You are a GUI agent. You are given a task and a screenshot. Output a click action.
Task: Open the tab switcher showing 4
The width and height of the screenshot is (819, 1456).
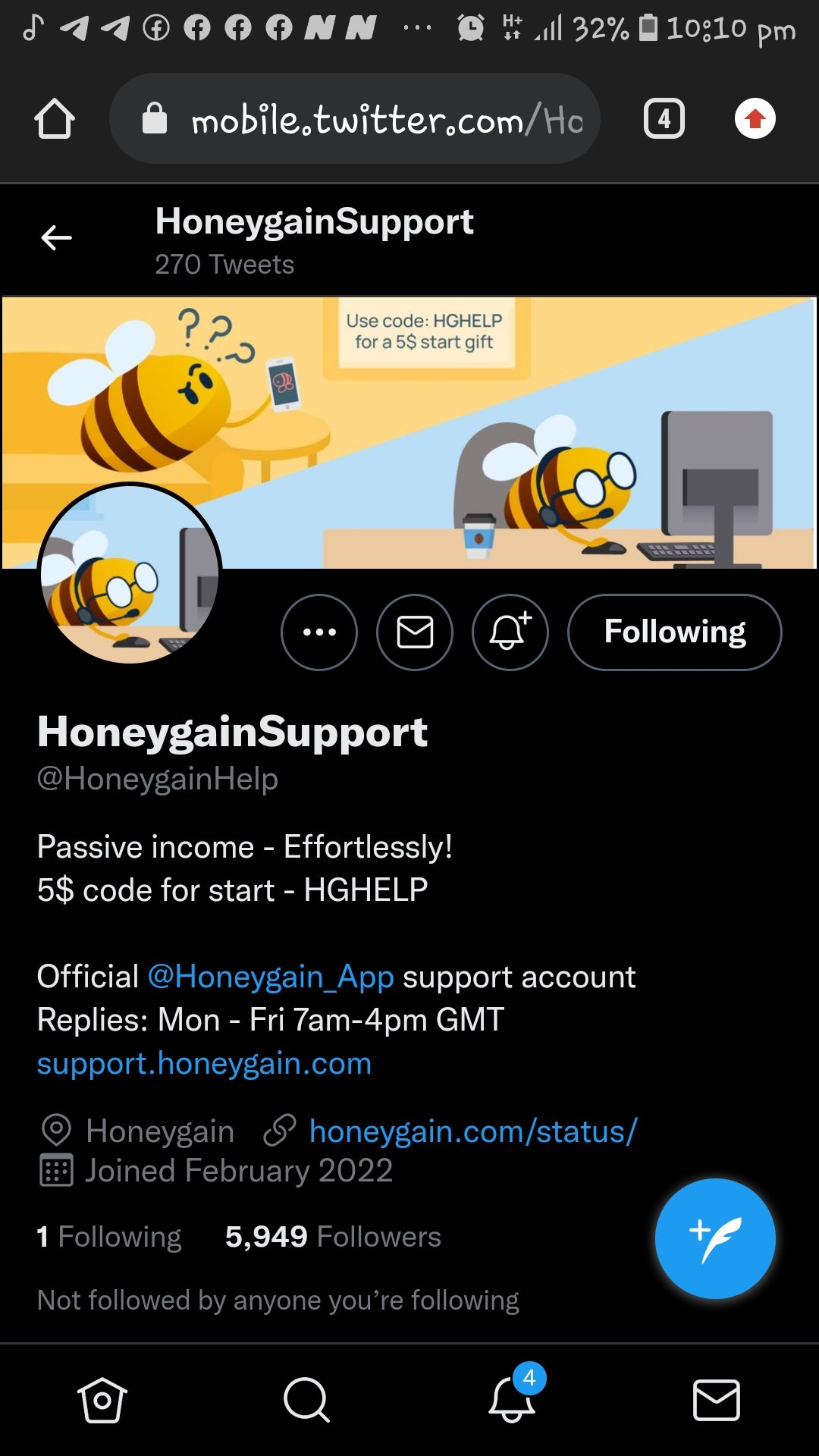[x=664, y=119]
